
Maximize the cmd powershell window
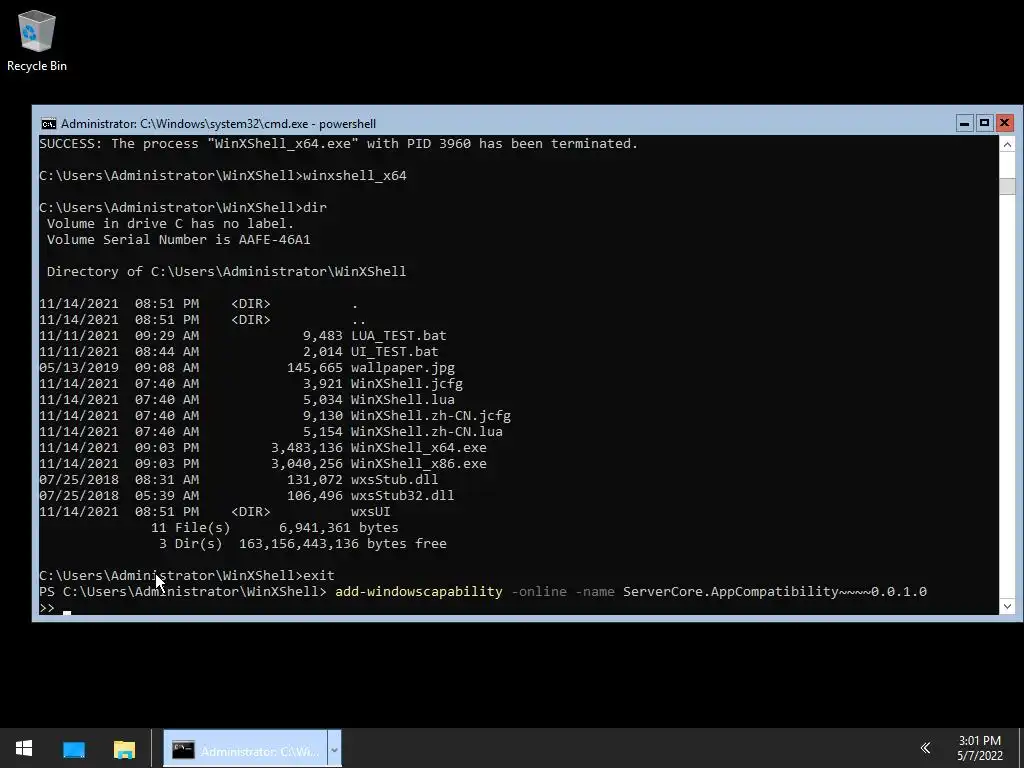tap(984, 123)
